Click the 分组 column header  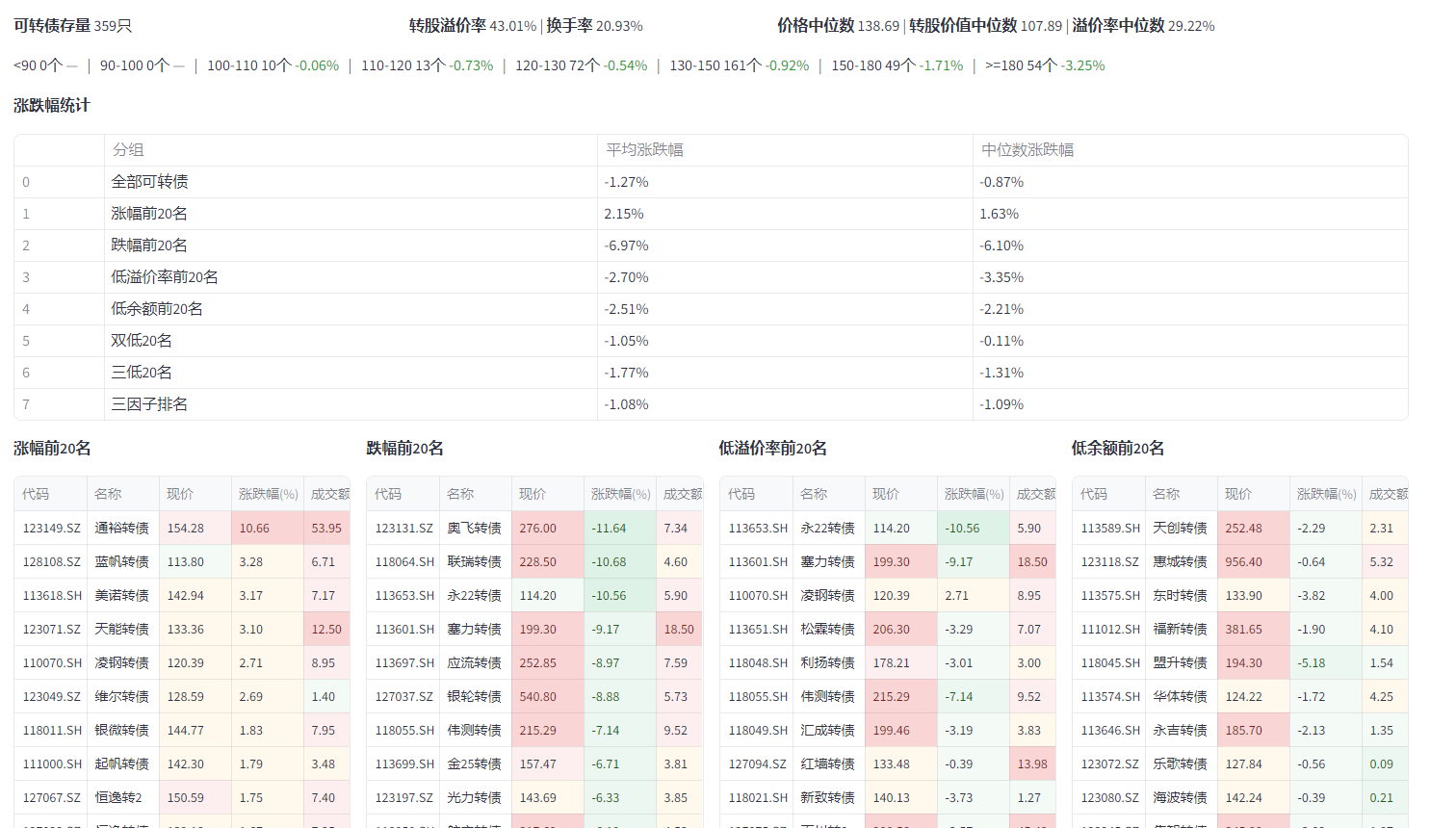coord(128,150)
